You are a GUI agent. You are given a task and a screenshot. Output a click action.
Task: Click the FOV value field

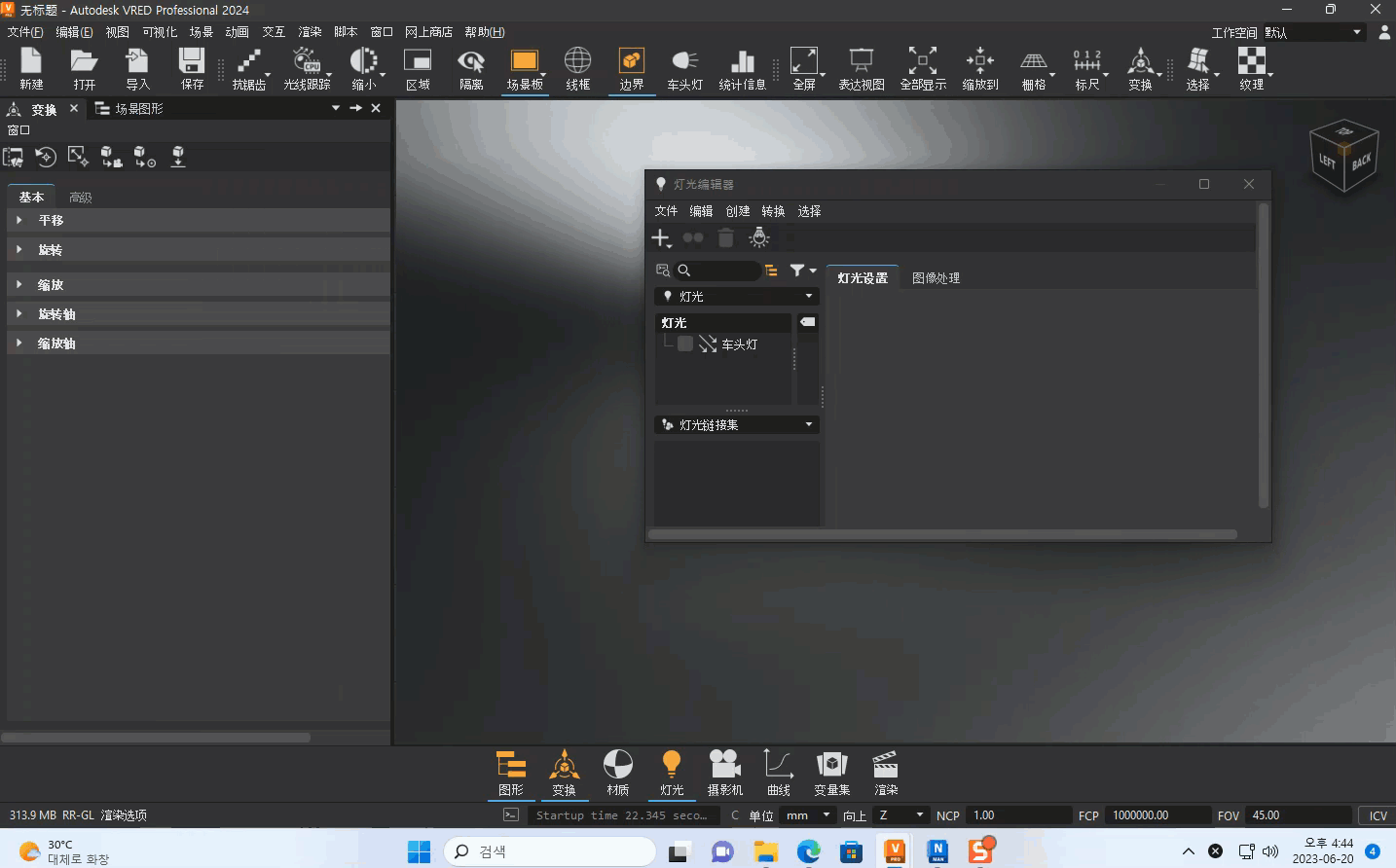[1298, 815]
